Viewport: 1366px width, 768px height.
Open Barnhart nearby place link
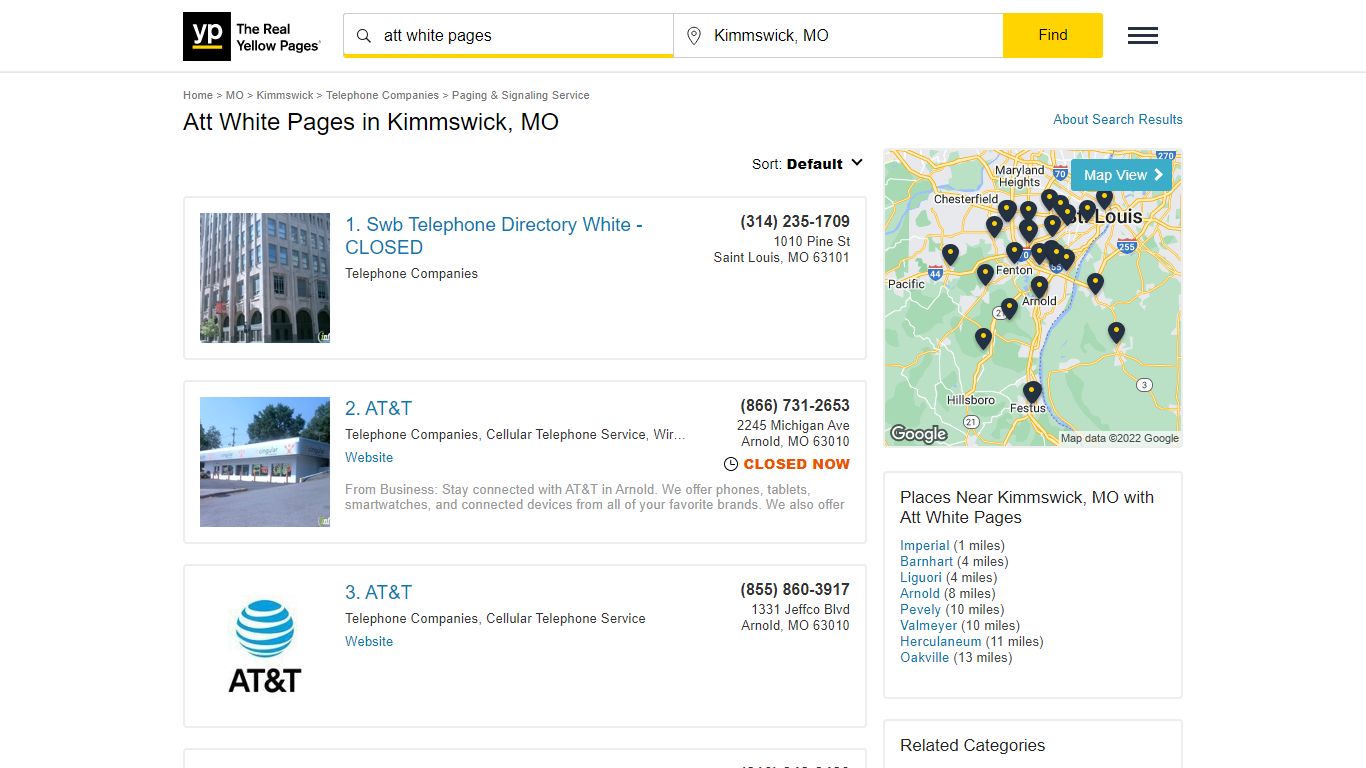click(927, 561)
